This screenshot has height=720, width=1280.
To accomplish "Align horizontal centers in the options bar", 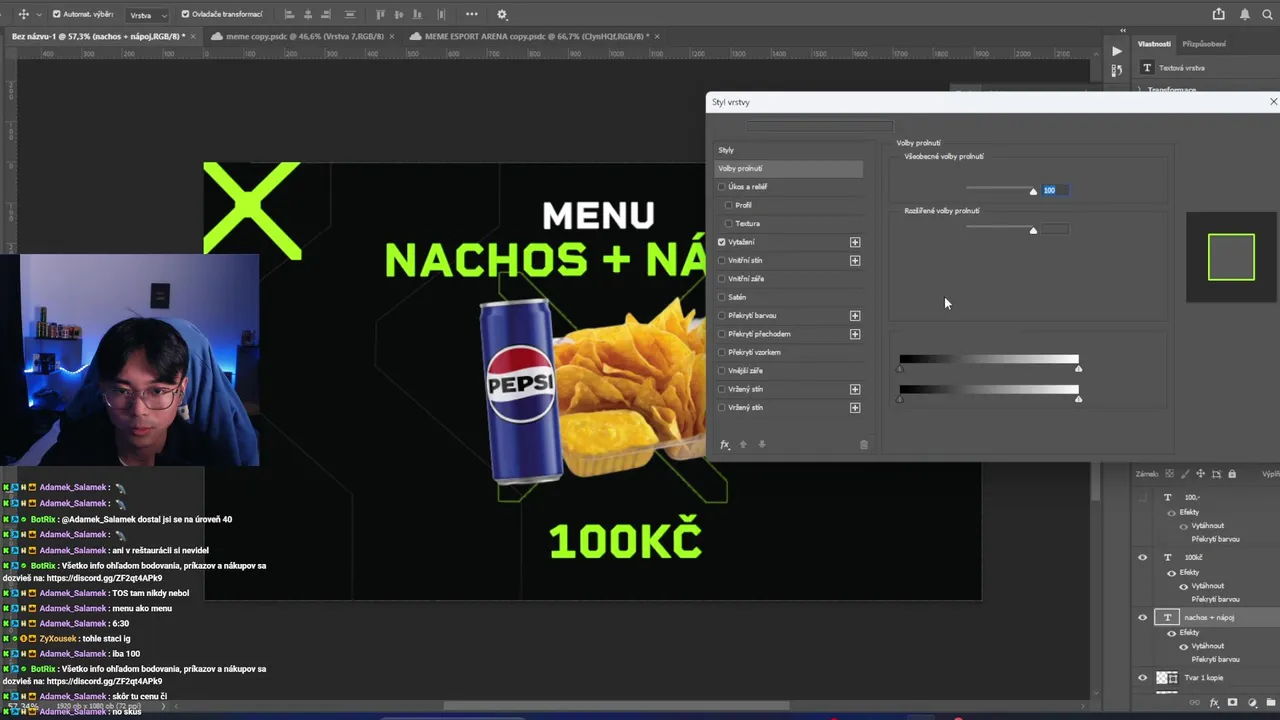I will pos(308,14).
